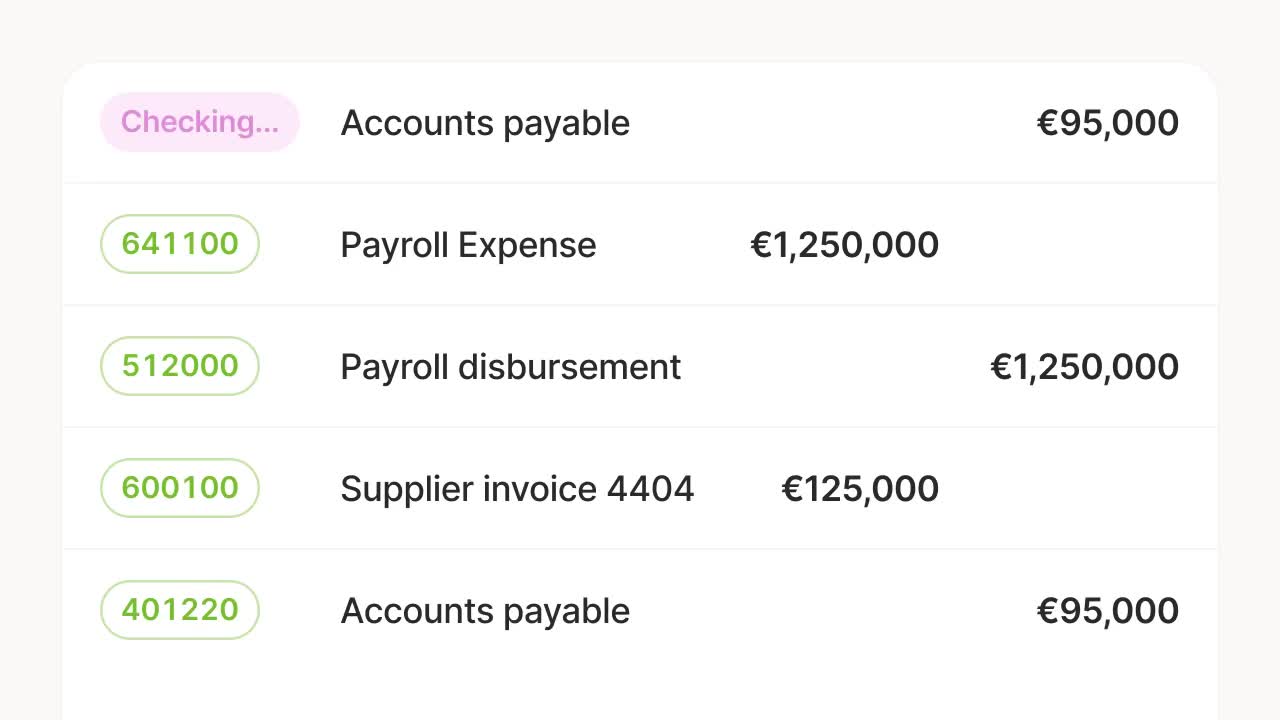Select €95,000 amount in the 401220 row

click(1108, 611)
